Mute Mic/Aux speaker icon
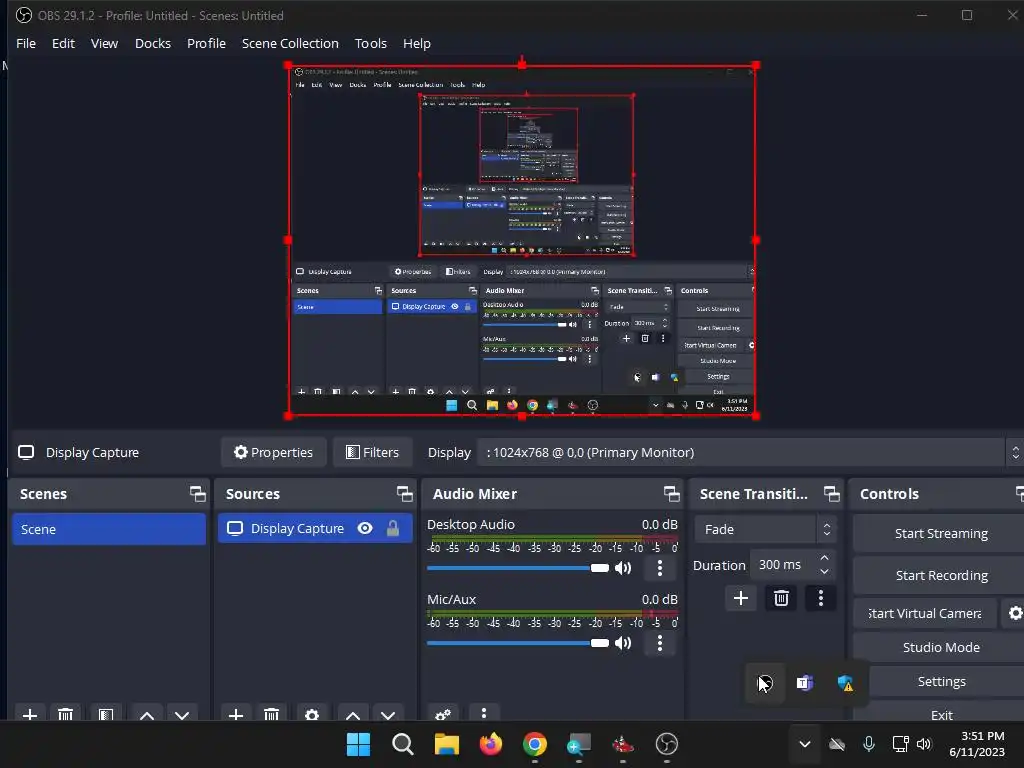Viewport: 1024px width, 768px height. tap(623, 643)
